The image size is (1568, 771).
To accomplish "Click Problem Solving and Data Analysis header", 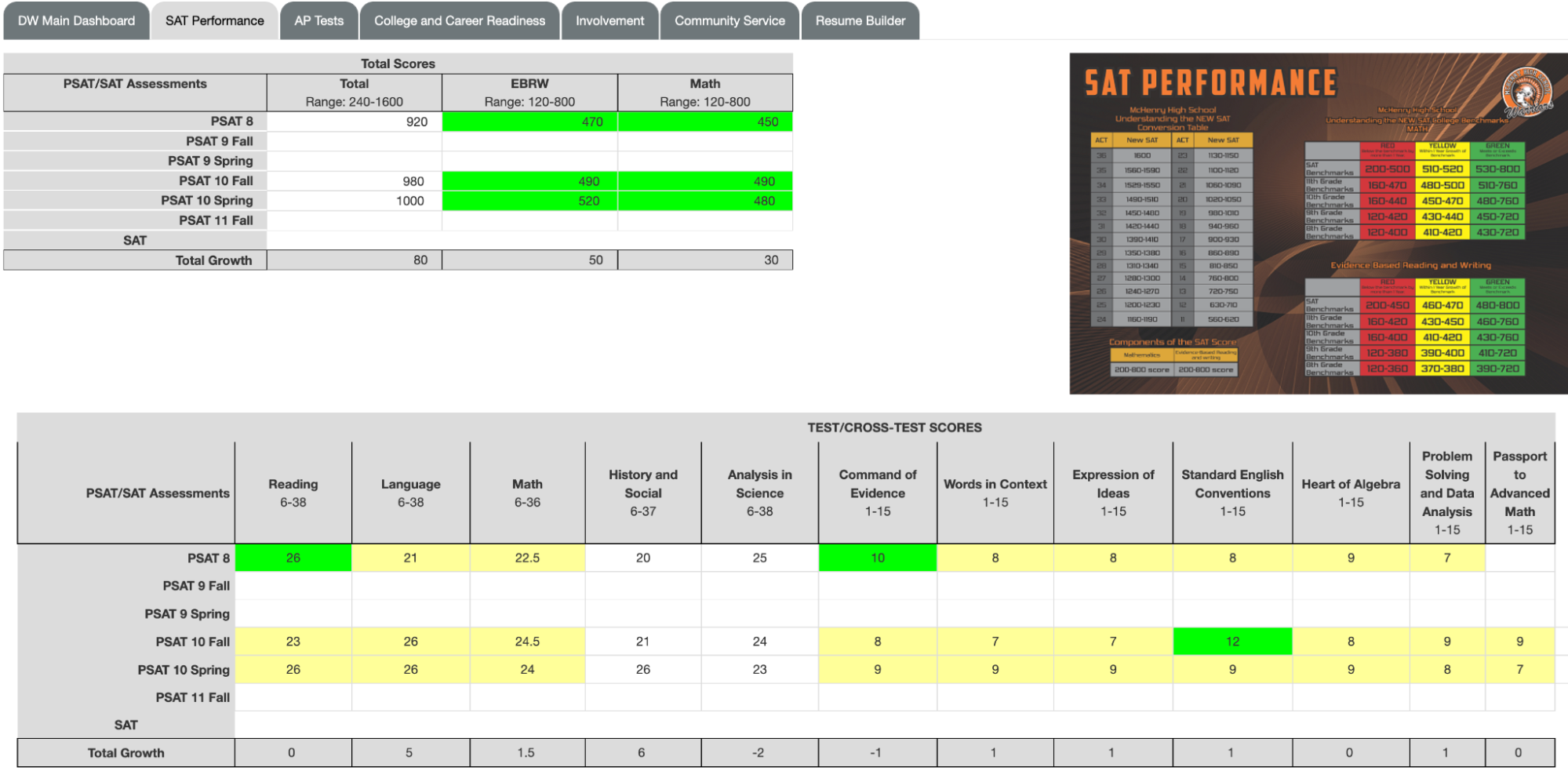I will [1447, 493].
